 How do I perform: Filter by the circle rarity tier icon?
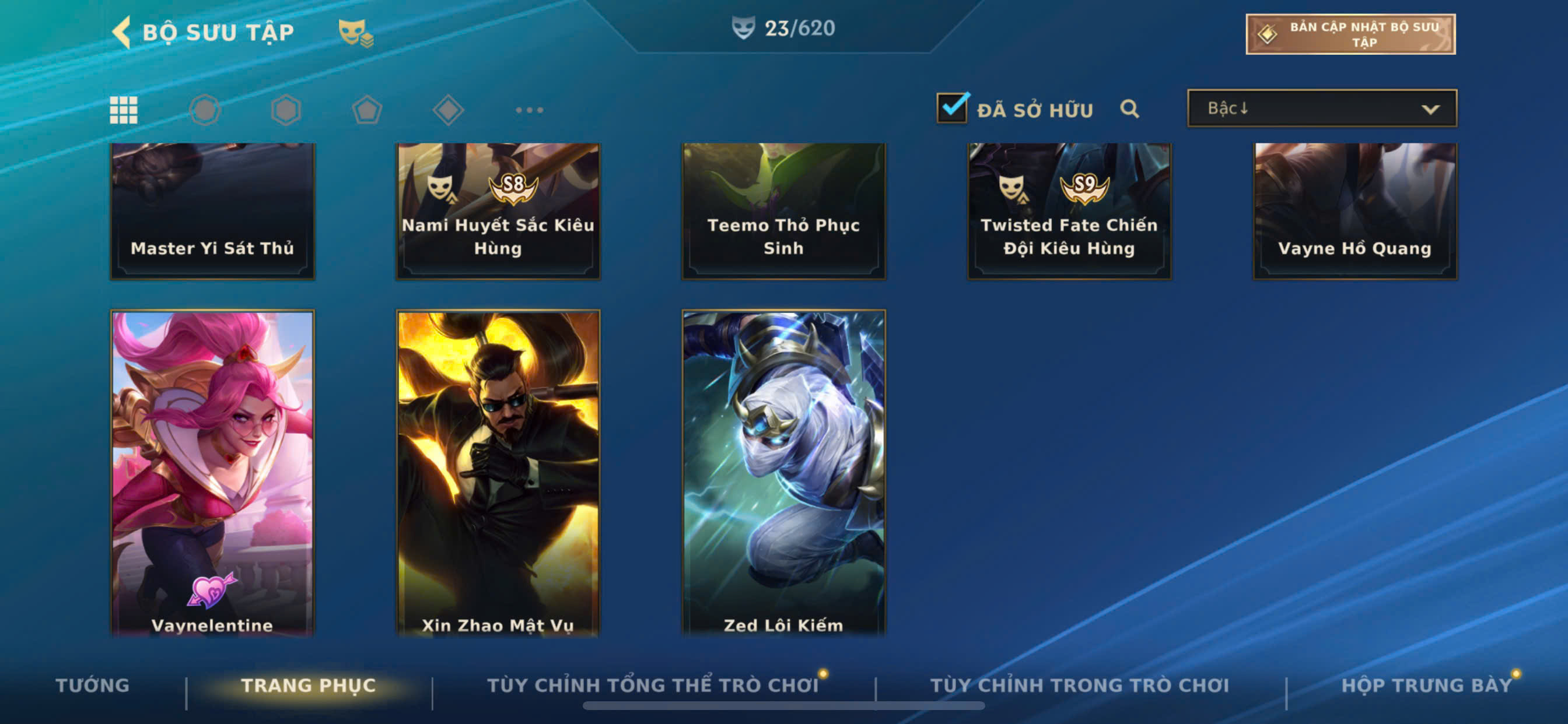205,110
